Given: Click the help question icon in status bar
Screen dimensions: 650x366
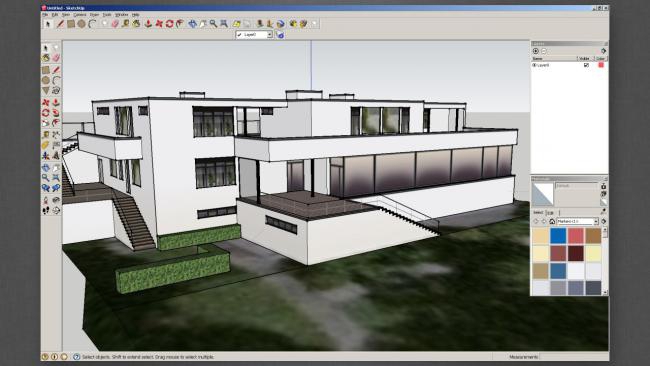Looking at the screenshot, I should (76, 356).
